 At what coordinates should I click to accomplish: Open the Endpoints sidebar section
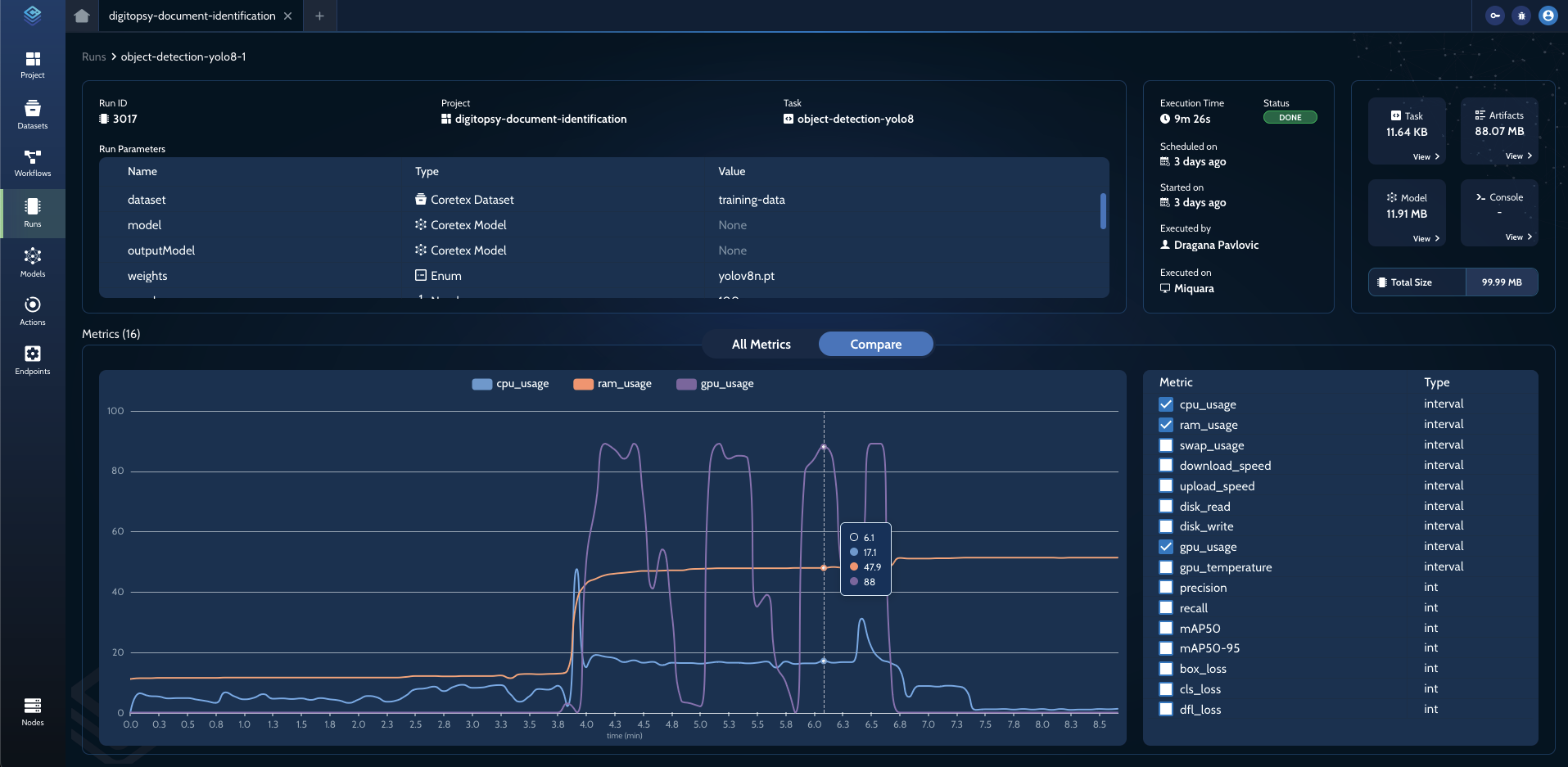tap(33, 360)
